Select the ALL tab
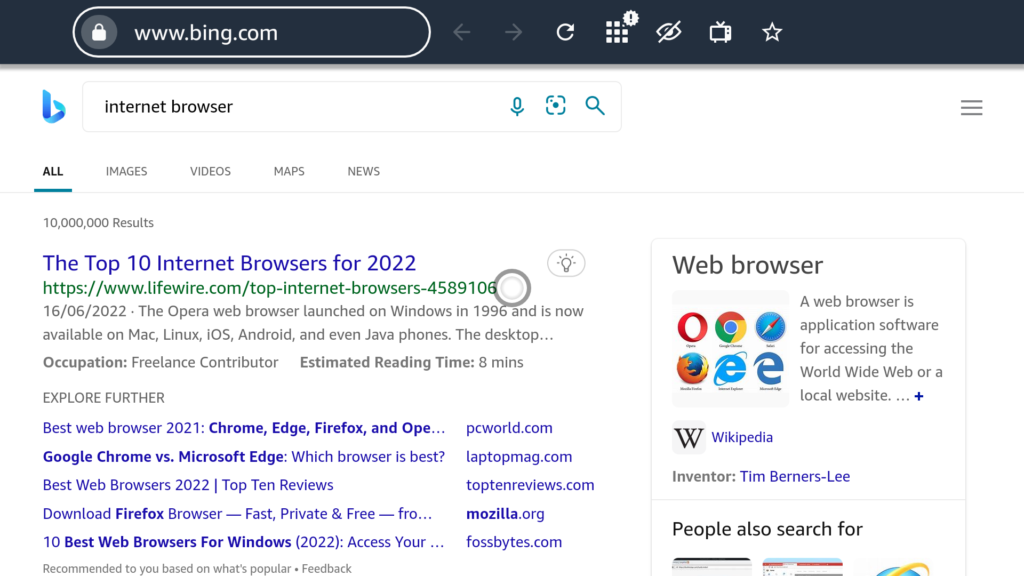This screenshot has height=576, width=1024. pyautogui.click(x=53, y=171)
